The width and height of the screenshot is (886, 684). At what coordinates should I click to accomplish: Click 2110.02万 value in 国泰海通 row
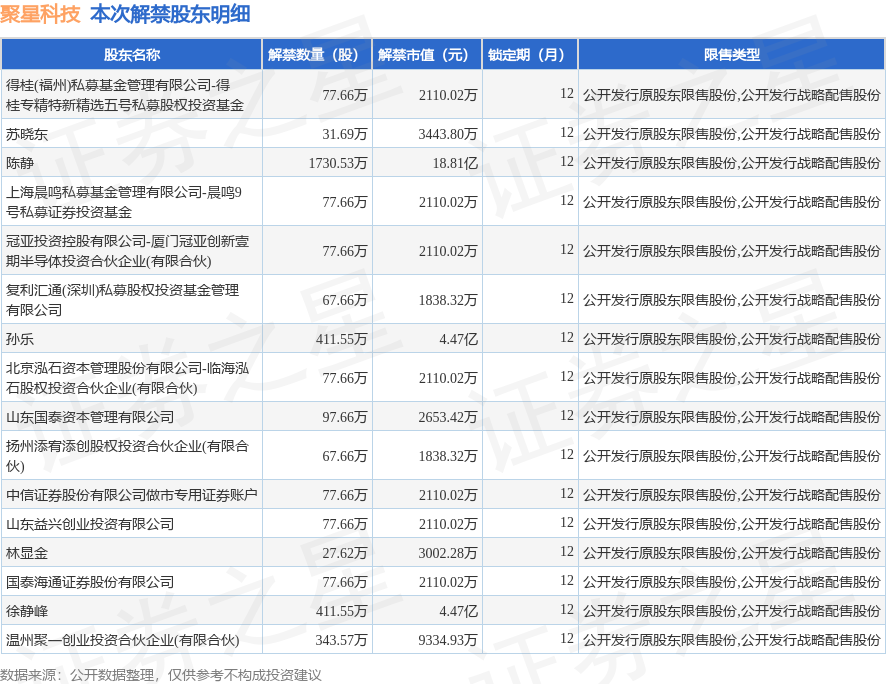pos(448,582)
